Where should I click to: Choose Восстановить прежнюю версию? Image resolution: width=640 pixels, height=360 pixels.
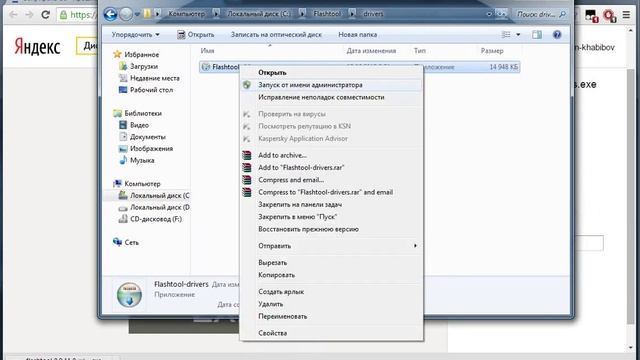pyautogui.click(x=331, y=229)
